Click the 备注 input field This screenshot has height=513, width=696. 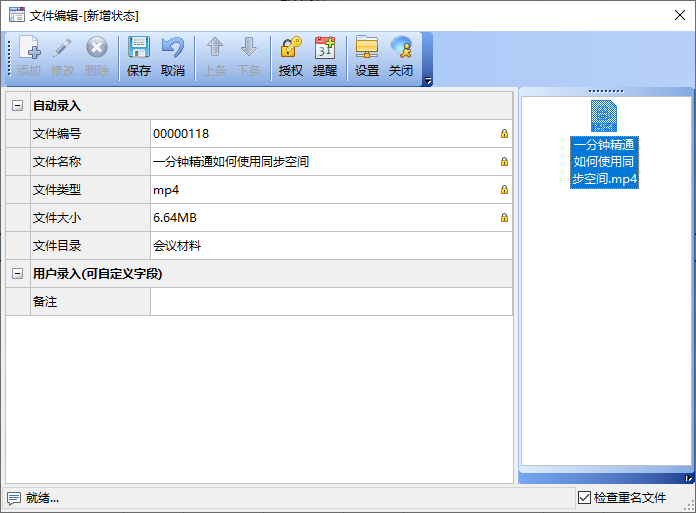coord(331,302)
